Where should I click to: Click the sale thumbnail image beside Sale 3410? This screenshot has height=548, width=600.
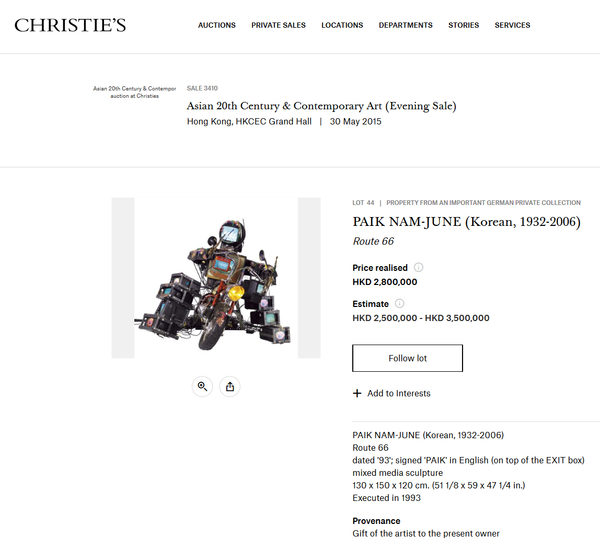pos(135,92)
